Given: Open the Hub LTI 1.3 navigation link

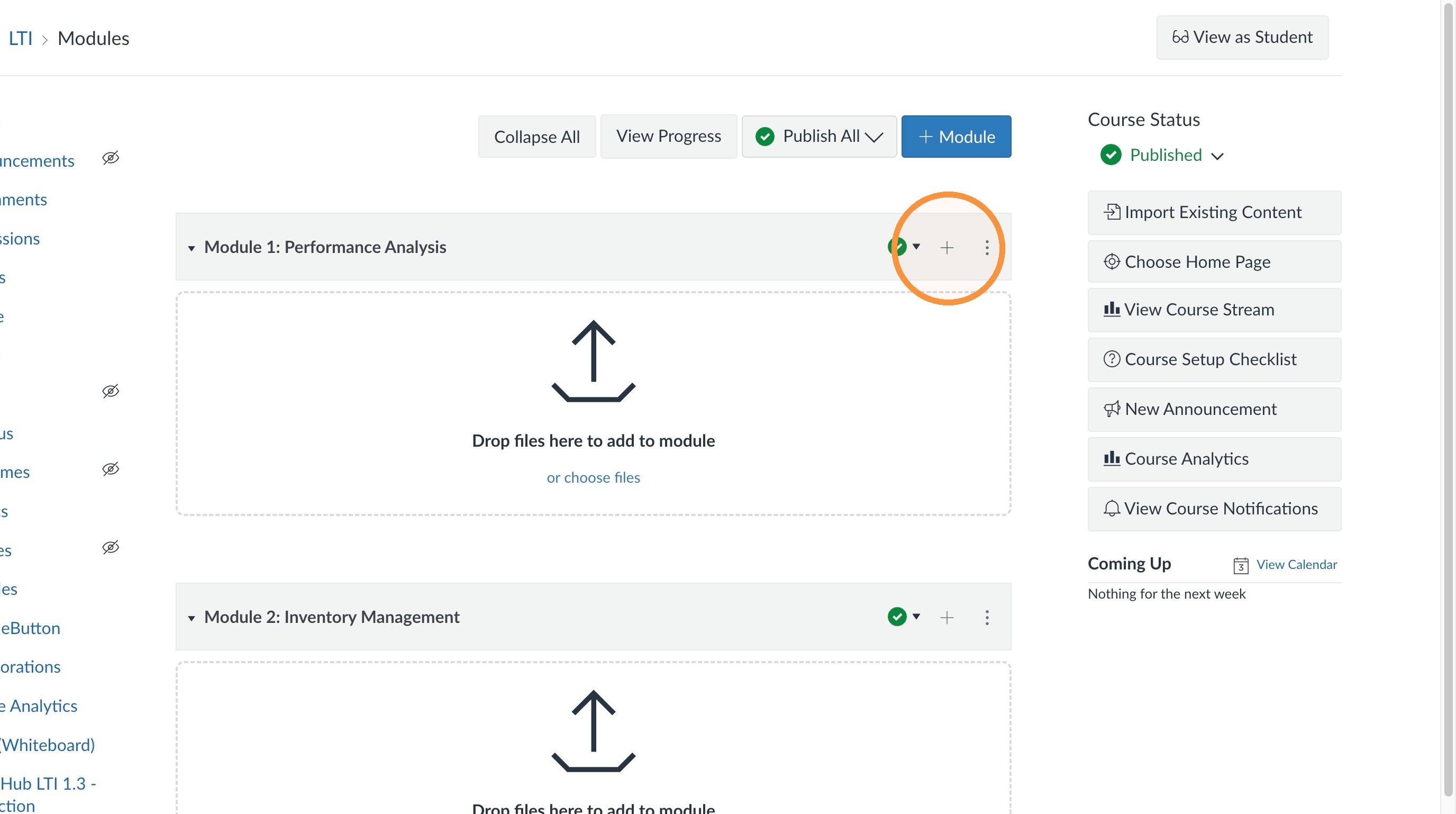Looking at the screenshot, I should pyautogui.click(x=48, y=794).
